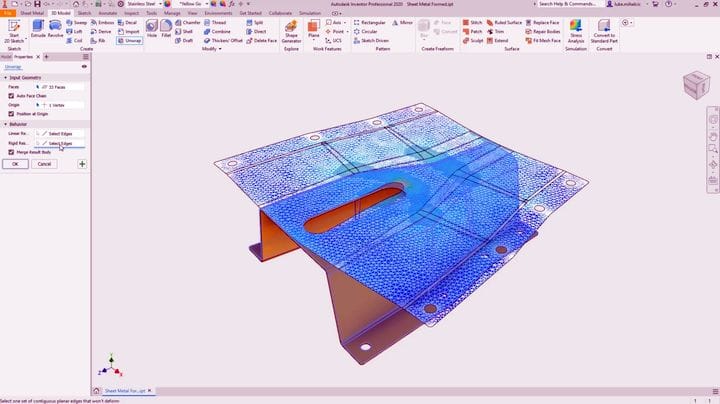Image resolution: width=720 pixels, height=404 pixels.
Task: Open the Inspect ribbon tab
Action: click(132, 13)
